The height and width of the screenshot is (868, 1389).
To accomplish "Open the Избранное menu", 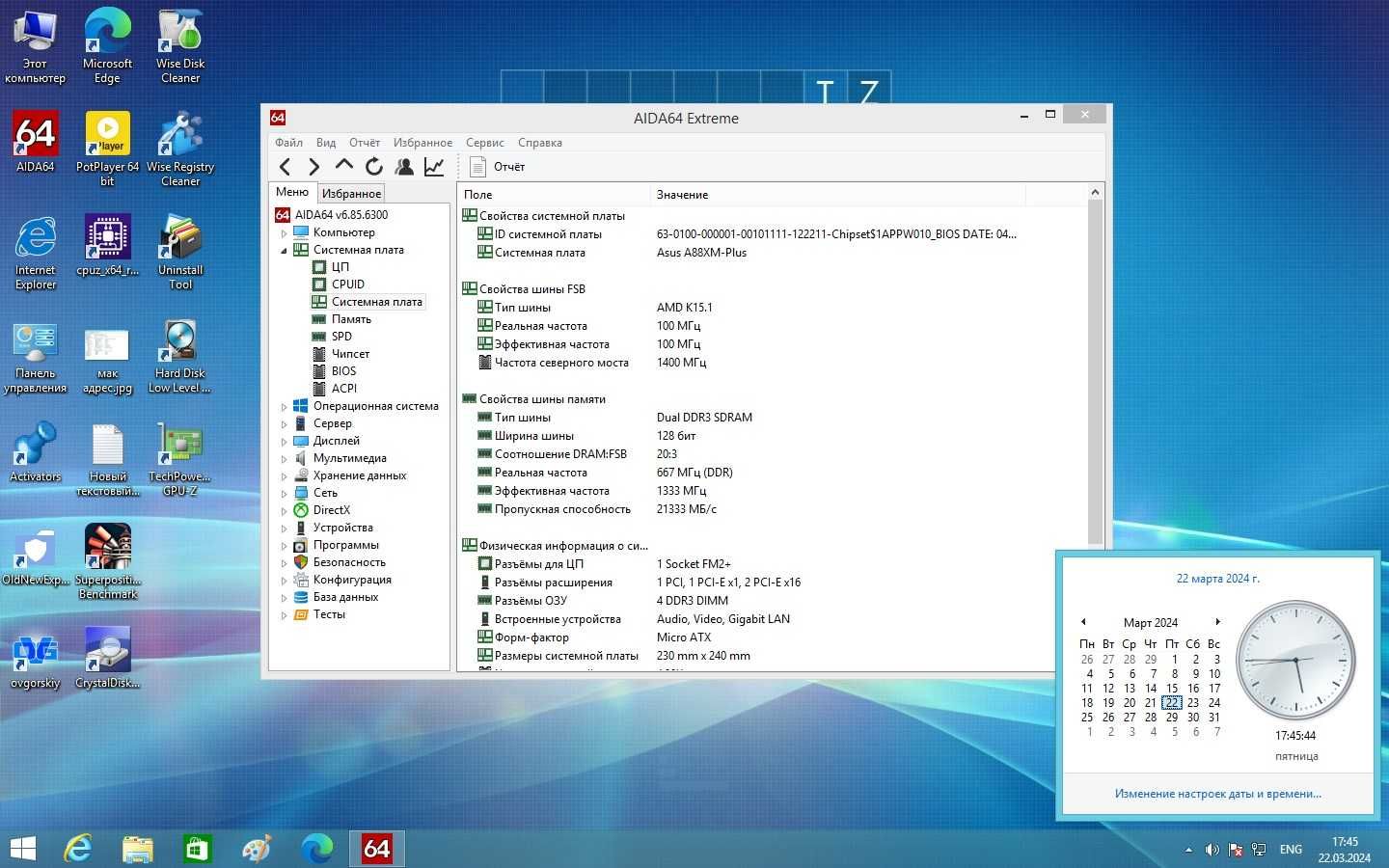I will pyautogui.click(x=422, y=143).
